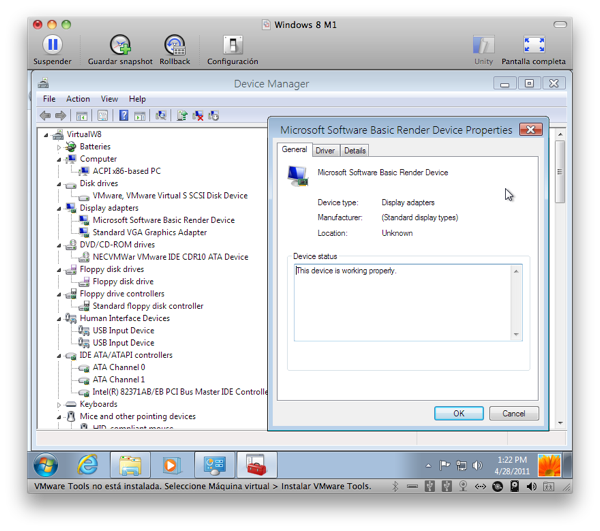Click the Windows tray volume speaker icon

477,465
